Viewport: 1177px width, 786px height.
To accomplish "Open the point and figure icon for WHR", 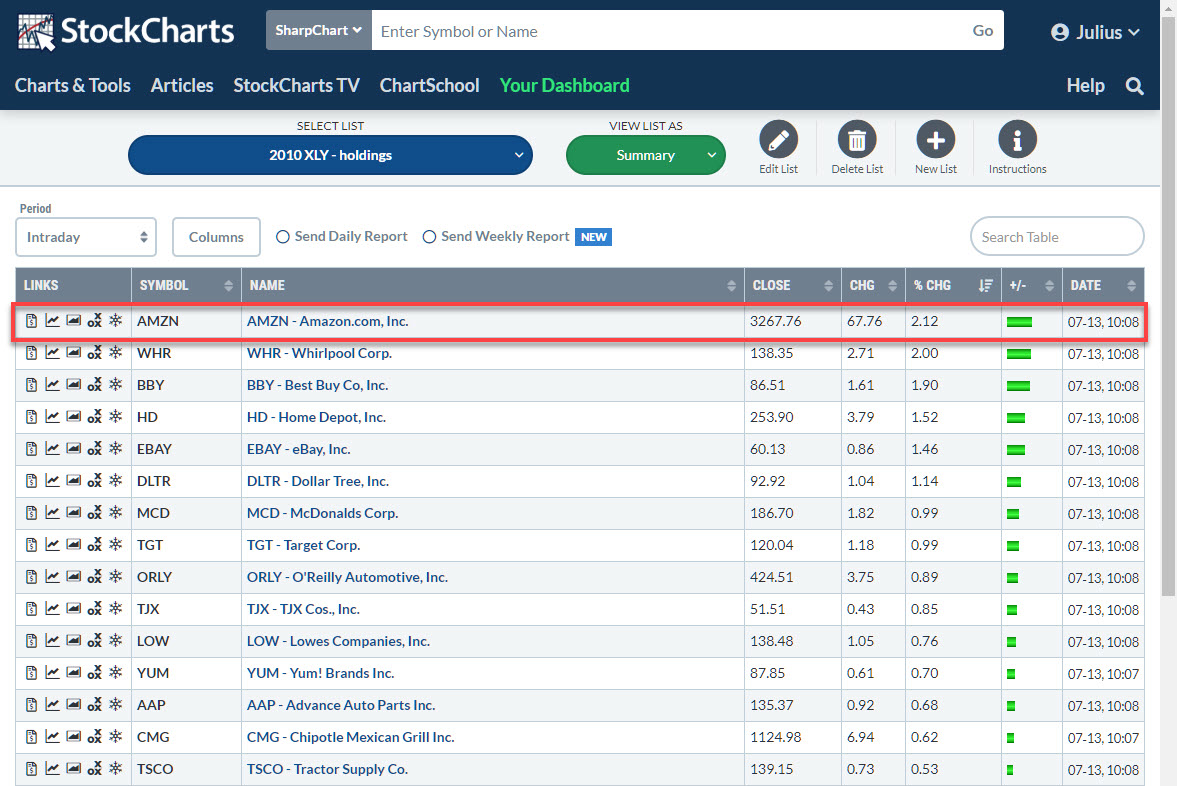I will click(94, 354).
